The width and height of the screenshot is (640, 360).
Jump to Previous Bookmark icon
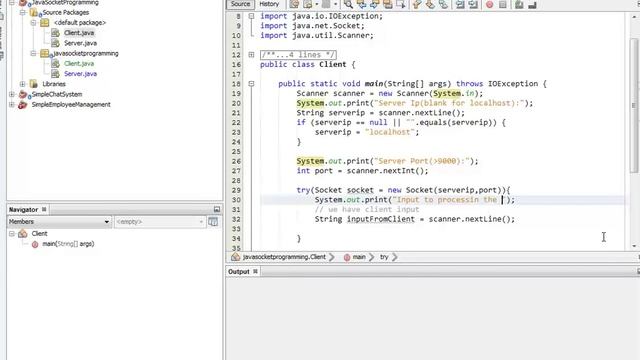[x=417, y=4]
